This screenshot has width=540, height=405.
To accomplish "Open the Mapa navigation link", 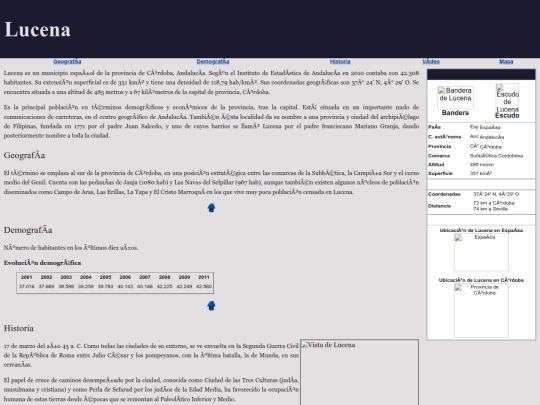I will click(506, 62).
